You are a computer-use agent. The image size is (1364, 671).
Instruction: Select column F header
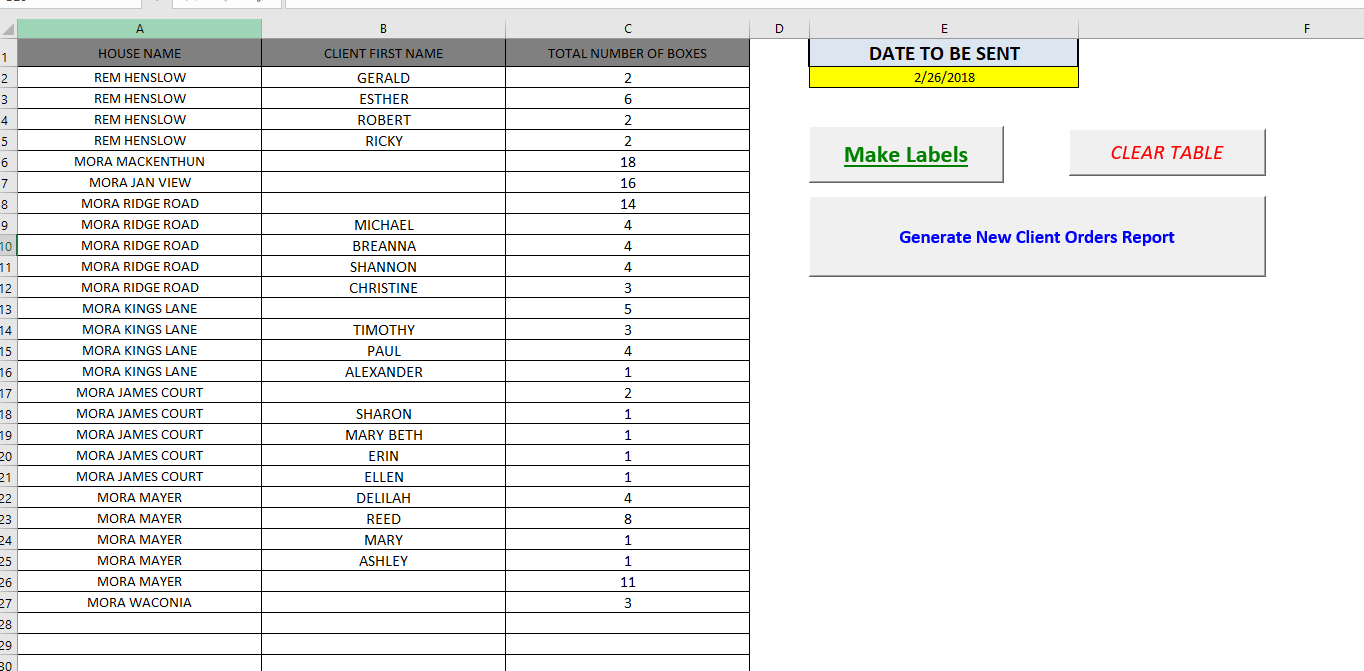(x=1305, y=29)
